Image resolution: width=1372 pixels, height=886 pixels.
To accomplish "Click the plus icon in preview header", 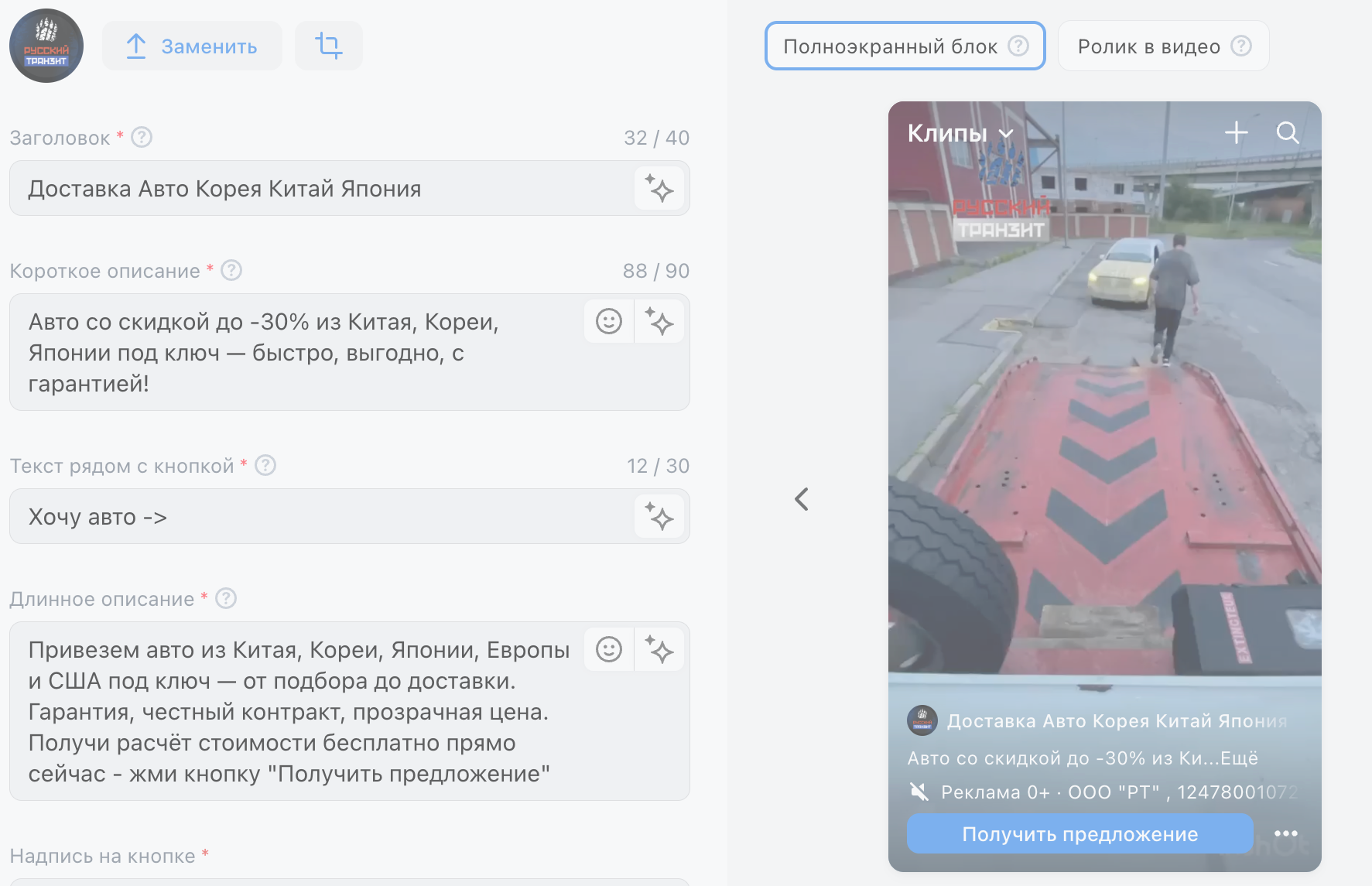I will [1237, 132].
